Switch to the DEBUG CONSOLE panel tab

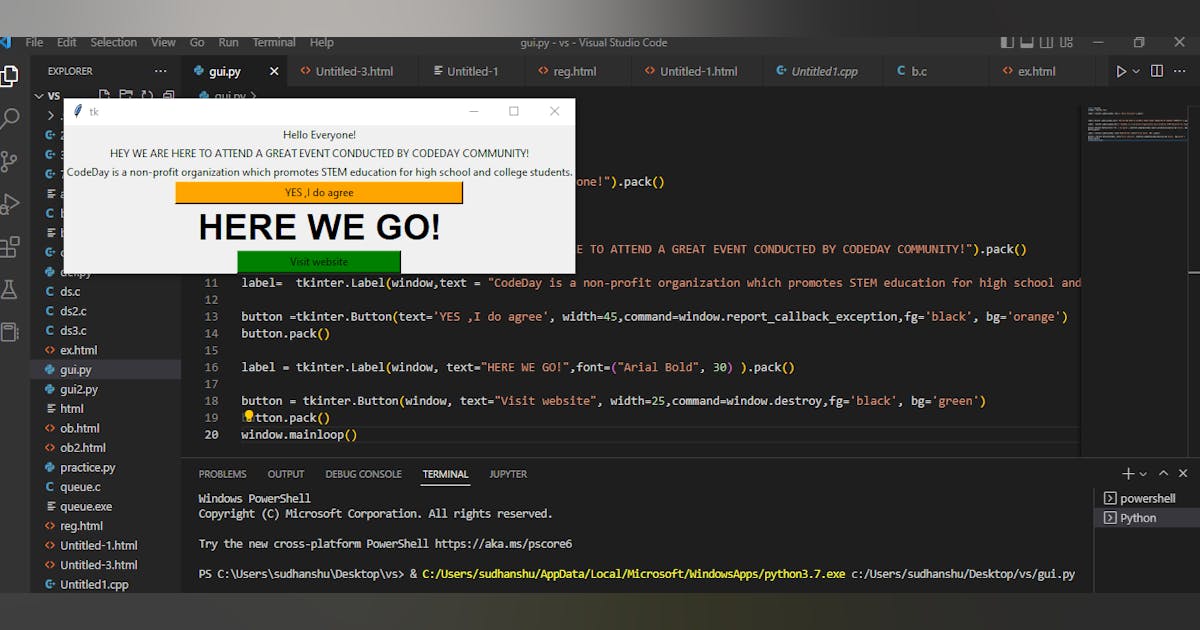tap(363, 474)
